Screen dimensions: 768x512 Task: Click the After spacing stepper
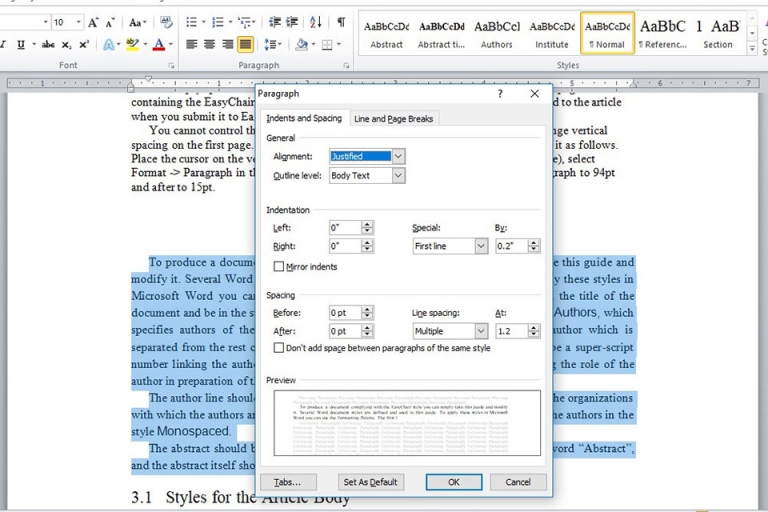tap(367, 331)
